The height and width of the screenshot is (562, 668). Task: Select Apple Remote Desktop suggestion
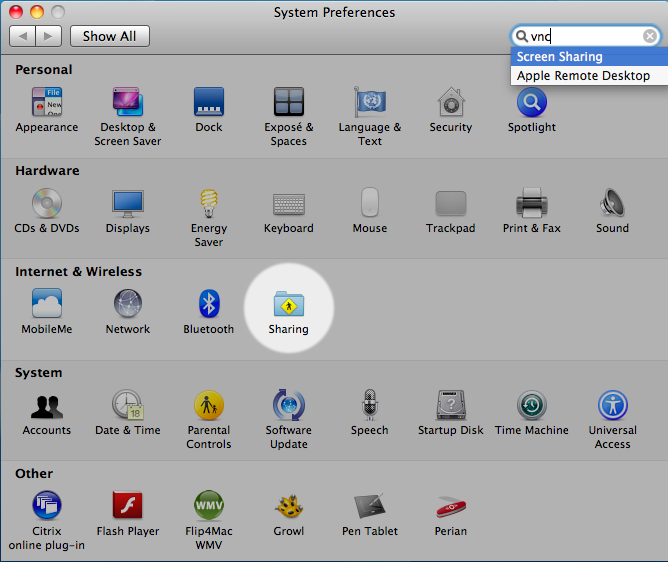click(585, 76)
